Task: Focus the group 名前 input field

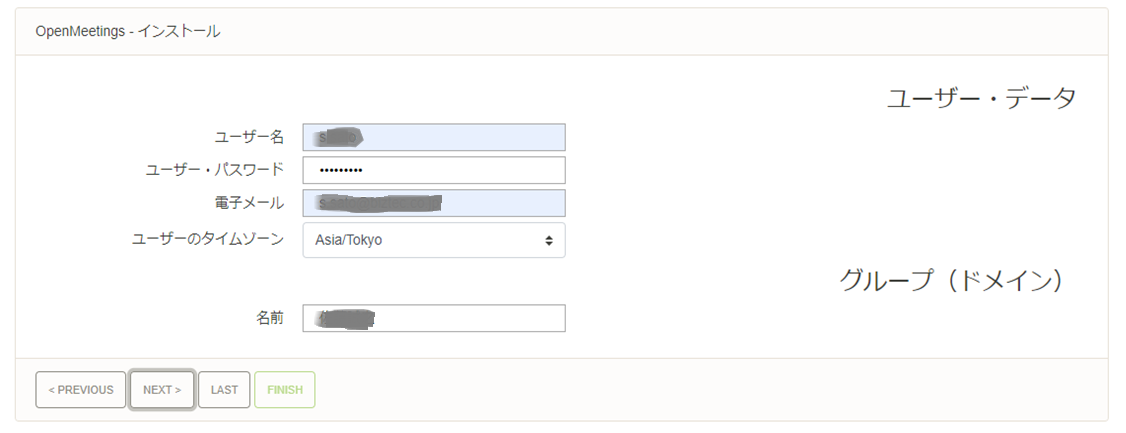Action: coord(434,318)
